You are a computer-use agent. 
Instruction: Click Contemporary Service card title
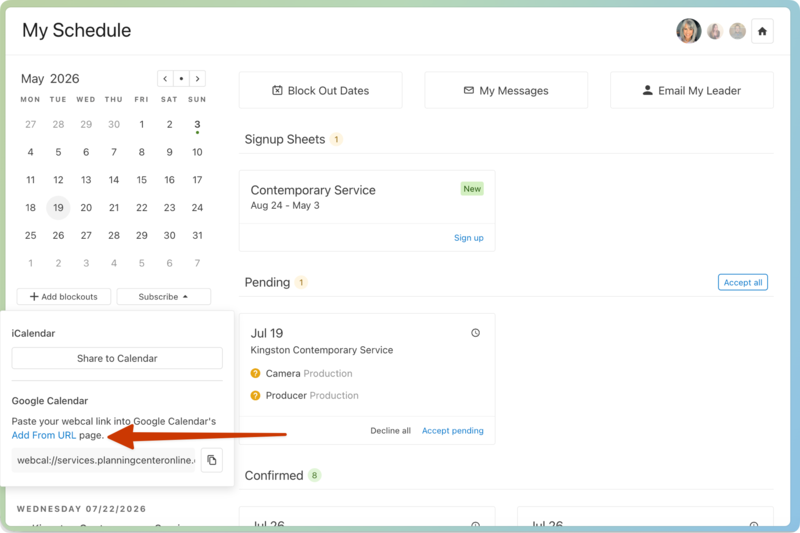click(x=313, y=190)
